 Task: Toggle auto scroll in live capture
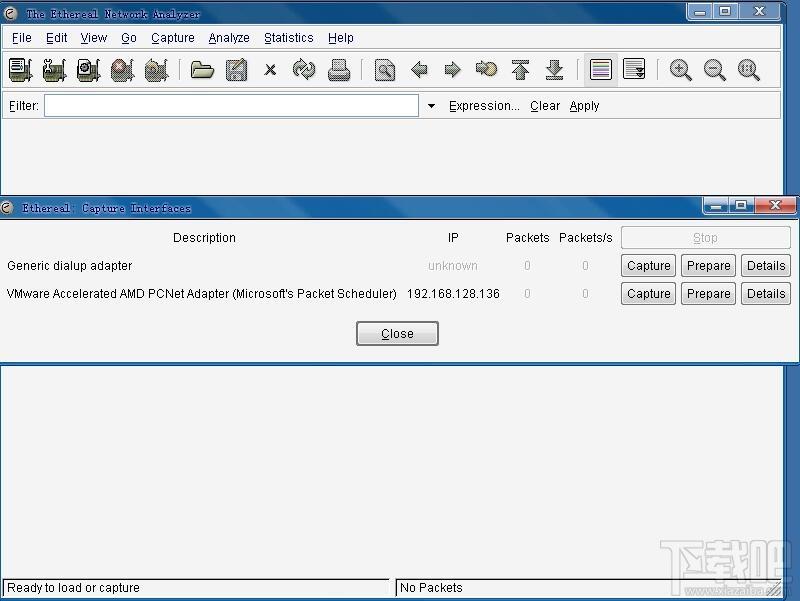(x=634, y=69)
